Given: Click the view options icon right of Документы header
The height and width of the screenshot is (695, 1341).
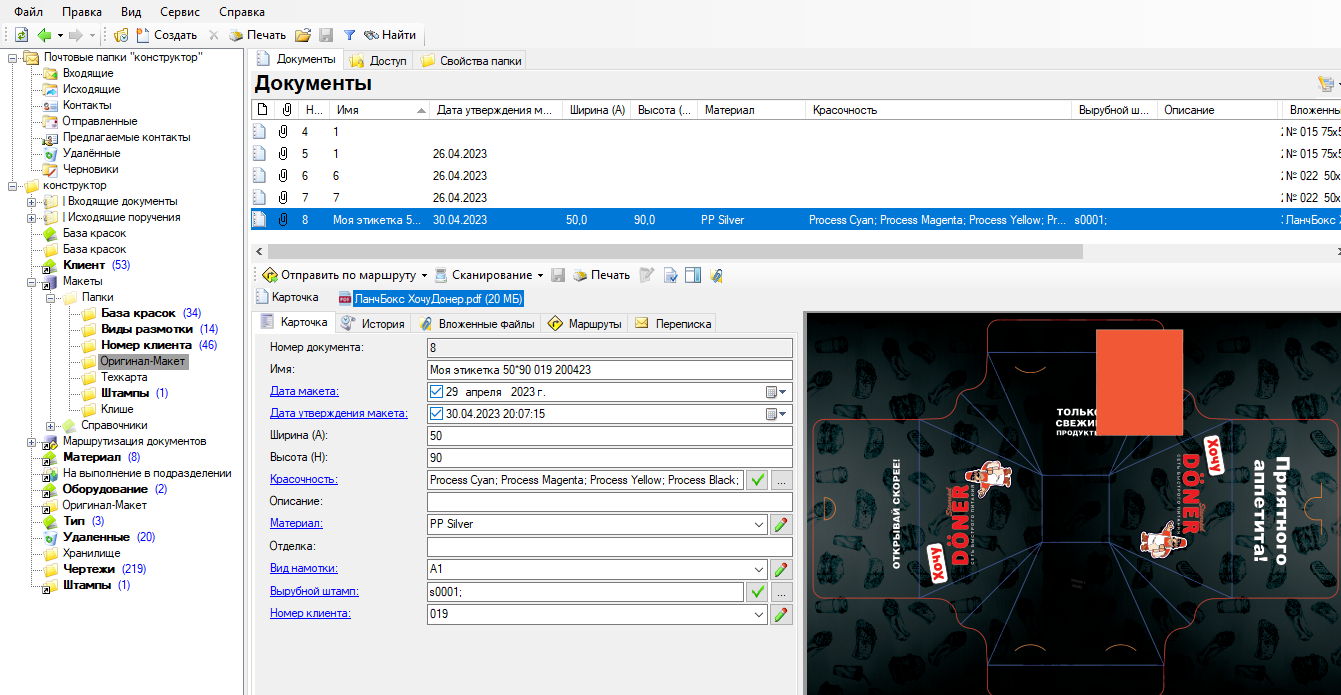Looking at the screenshot, I should pyautogui.click(x=1326, y=84).
